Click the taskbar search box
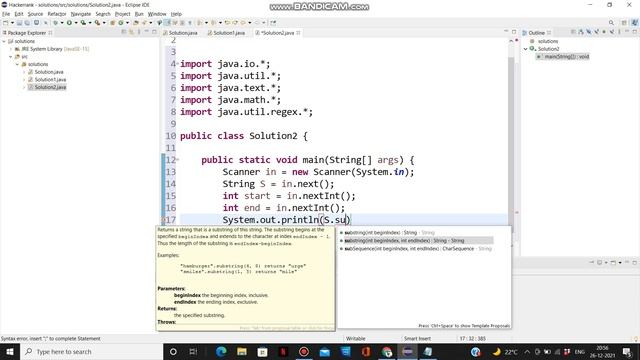 [91, 351]
